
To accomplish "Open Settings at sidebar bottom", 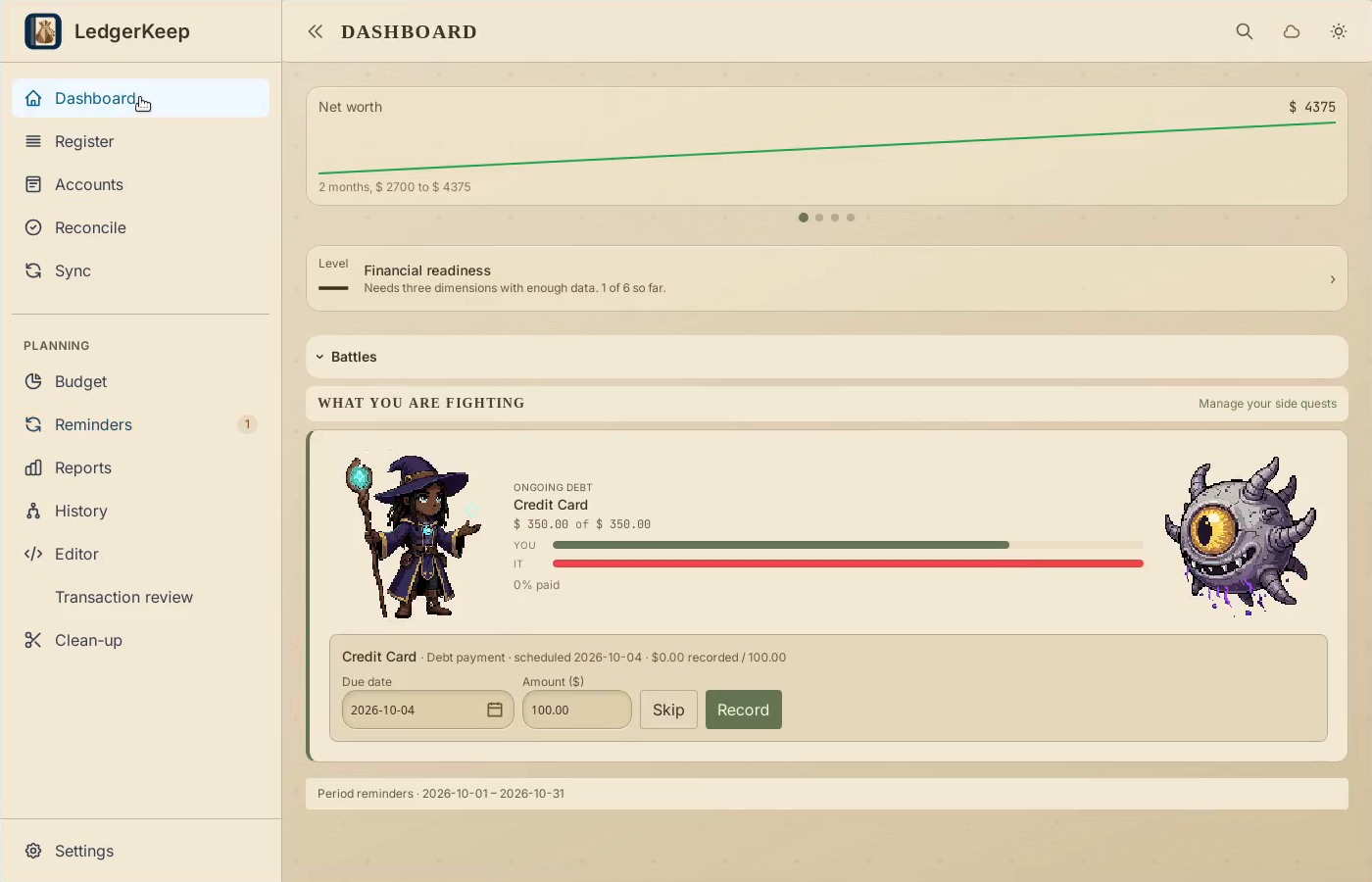I will [x=140, y=851].
